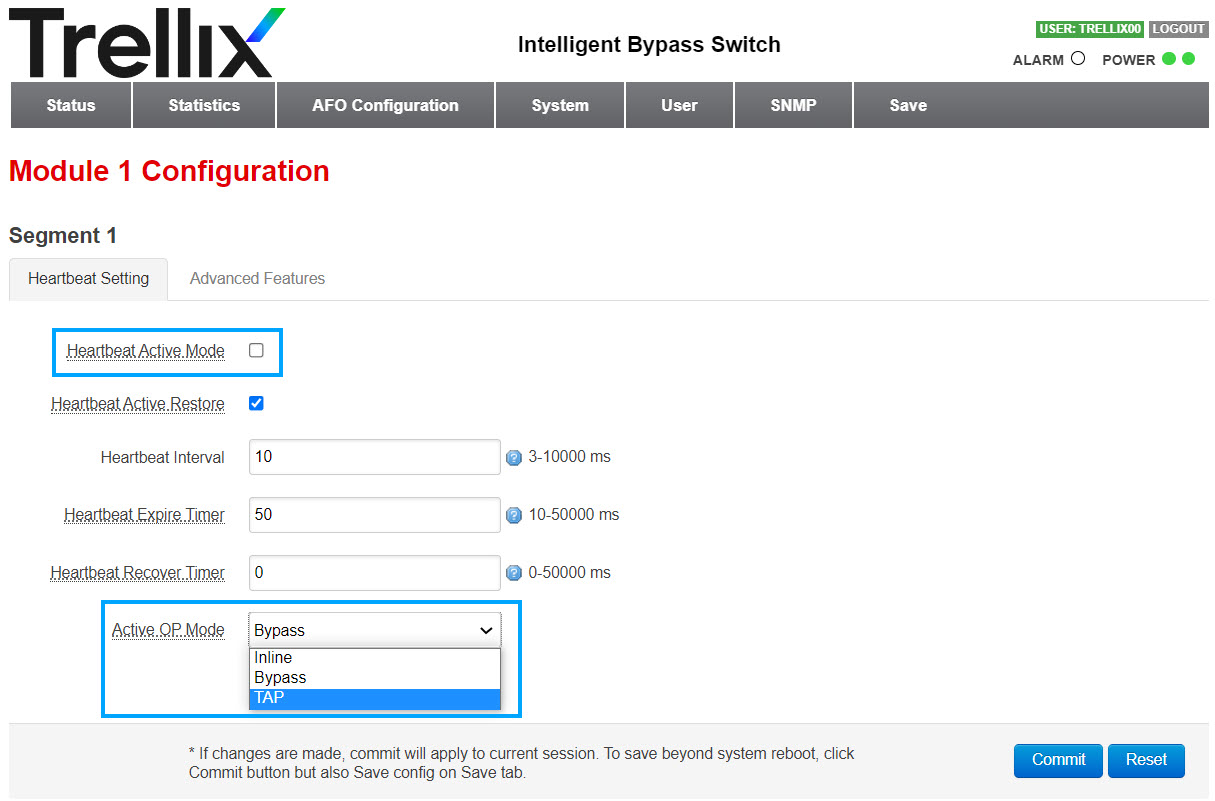This screenshot has width=1215, height=801.
Task: Click the 3-10000 ms range text
Action: [569, 457]
